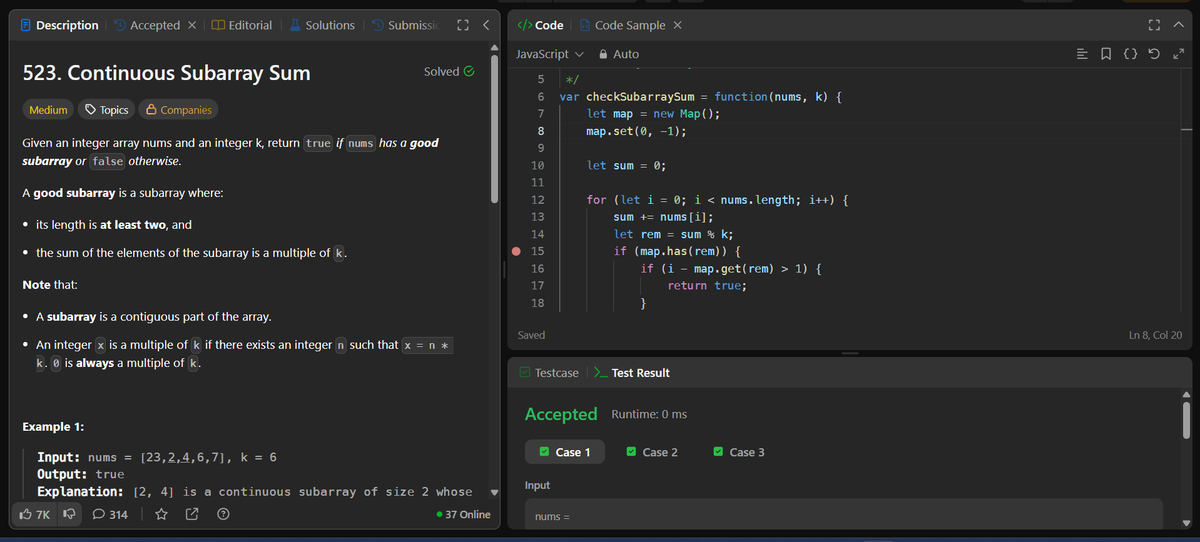Open the comments icon showing 314
The image size is (1200, 542).
click(x=100, y=515)
